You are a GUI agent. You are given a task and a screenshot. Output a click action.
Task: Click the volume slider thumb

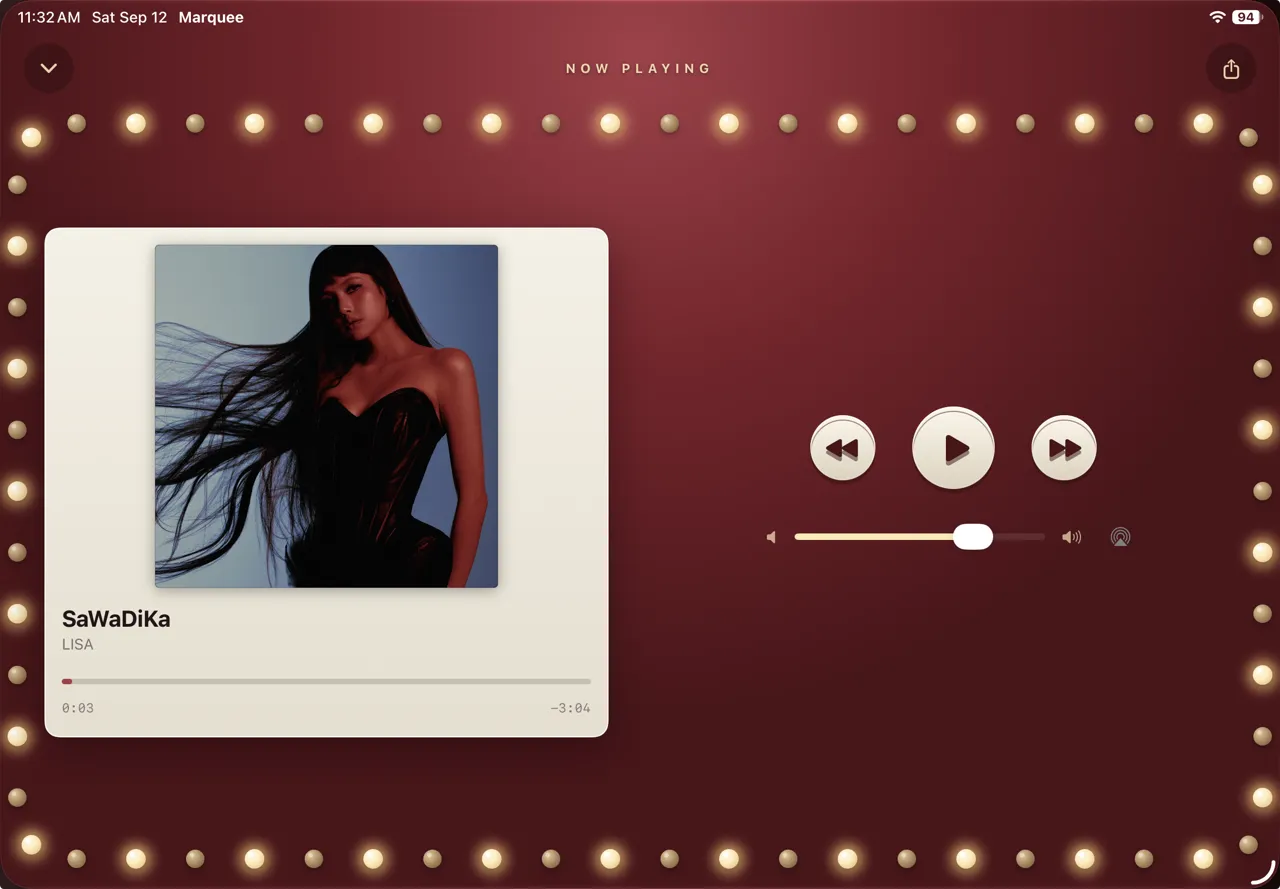pyautogui.click(x=973, y=537)
